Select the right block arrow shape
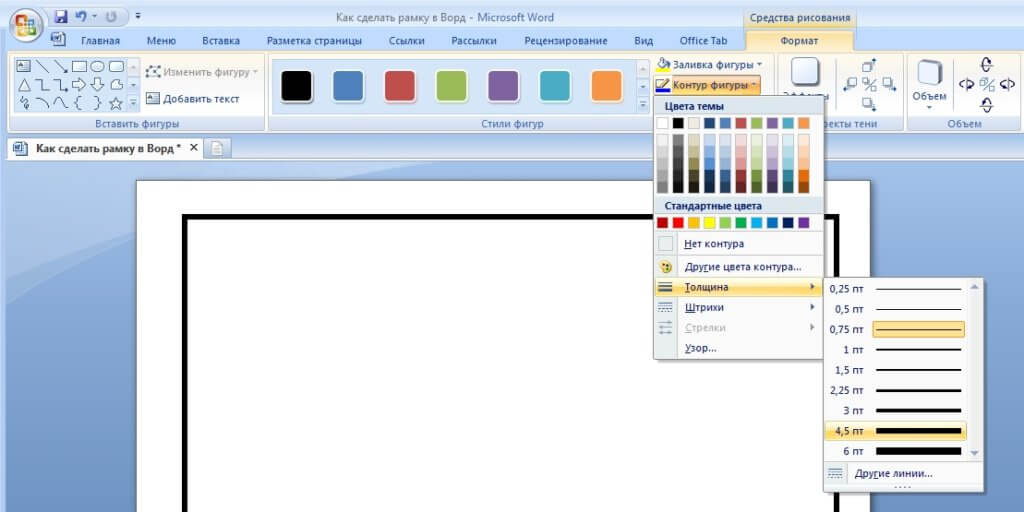 point(80,85)
